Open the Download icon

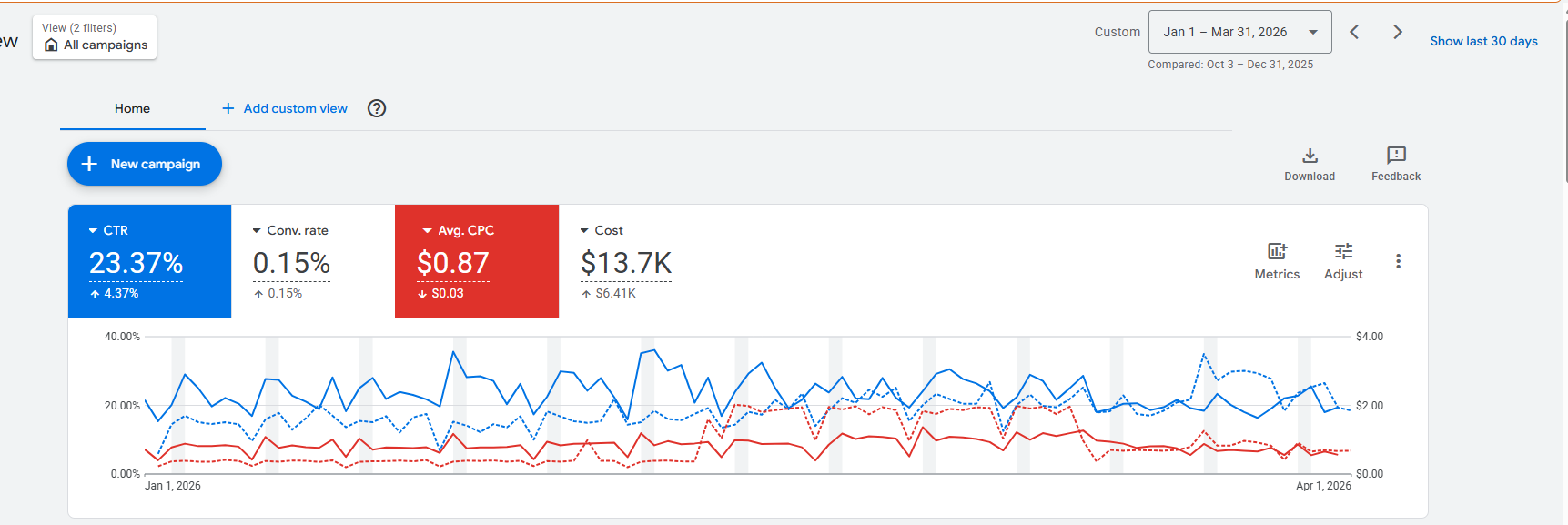(1310, 156)
